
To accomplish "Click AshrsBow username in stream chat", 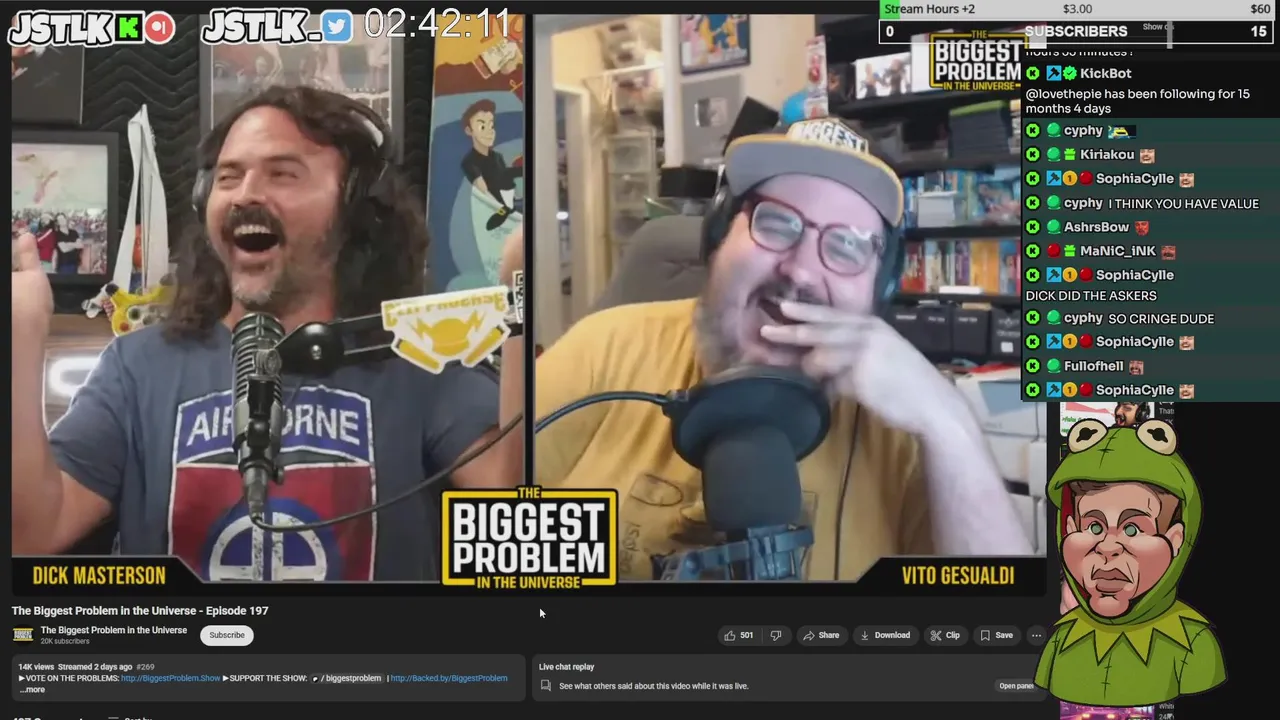I will point(1096,227).
